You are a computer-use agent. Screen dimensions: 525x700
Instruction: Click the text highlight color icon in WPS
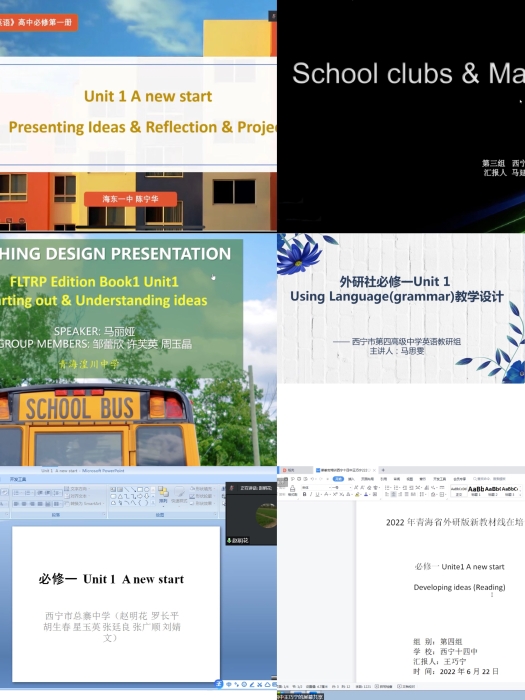tap(357, 494)
